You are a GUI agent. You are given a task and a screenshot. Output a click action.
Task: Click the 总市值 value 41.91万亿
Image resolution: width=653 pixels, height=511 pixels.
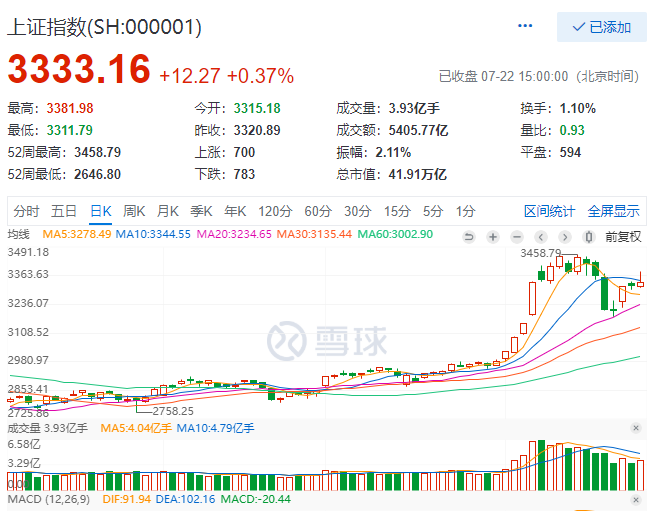(x=418, y=174)
